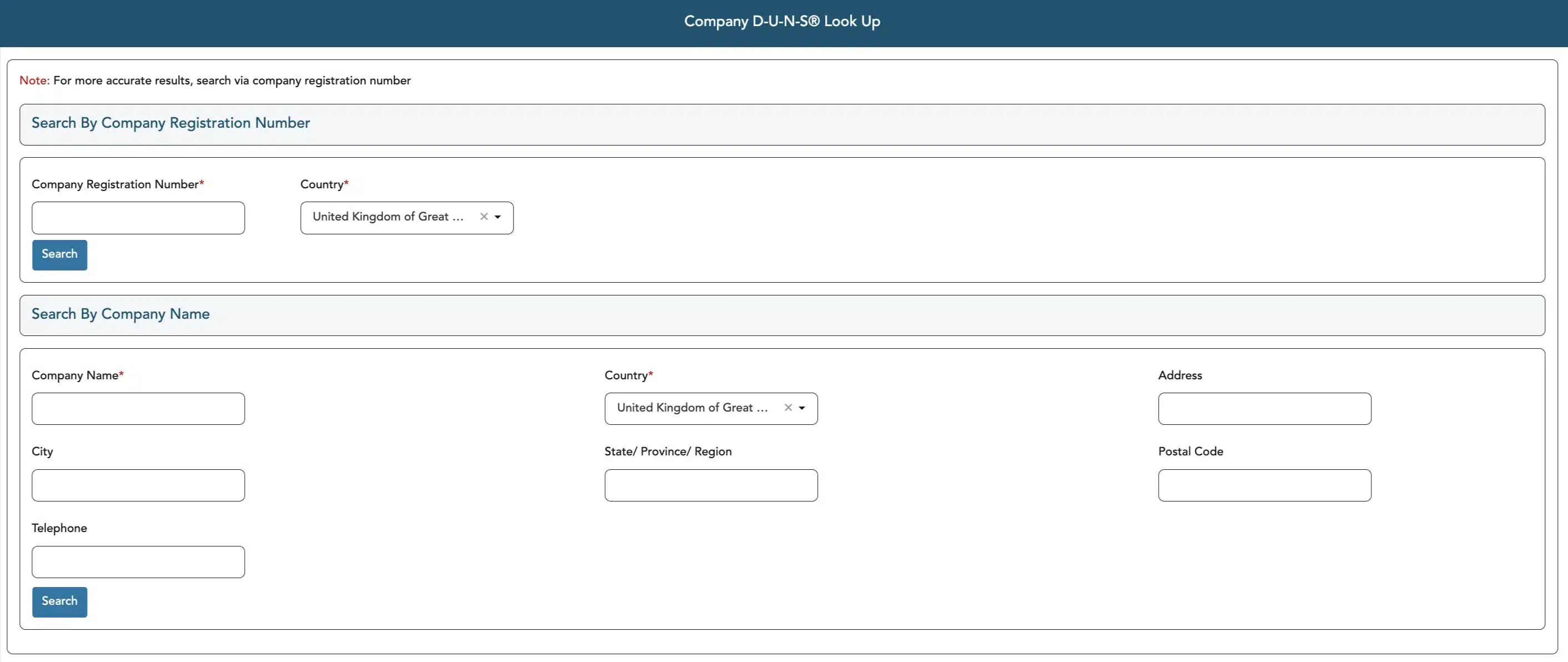
Task: Open Country dropdown arrow in Registration Number section
Action: 498,217
